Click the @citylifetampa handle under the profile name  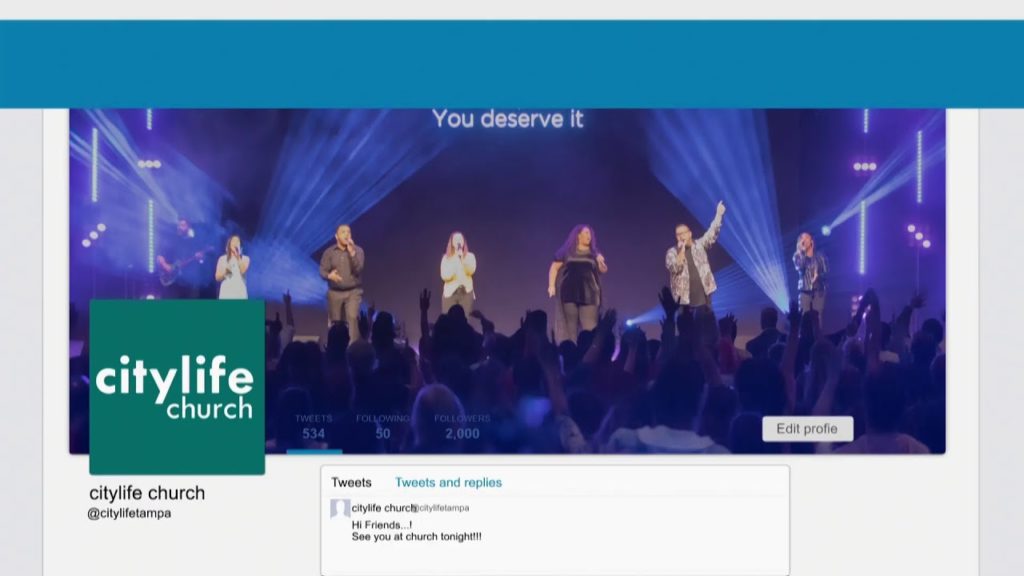[130, 513]
